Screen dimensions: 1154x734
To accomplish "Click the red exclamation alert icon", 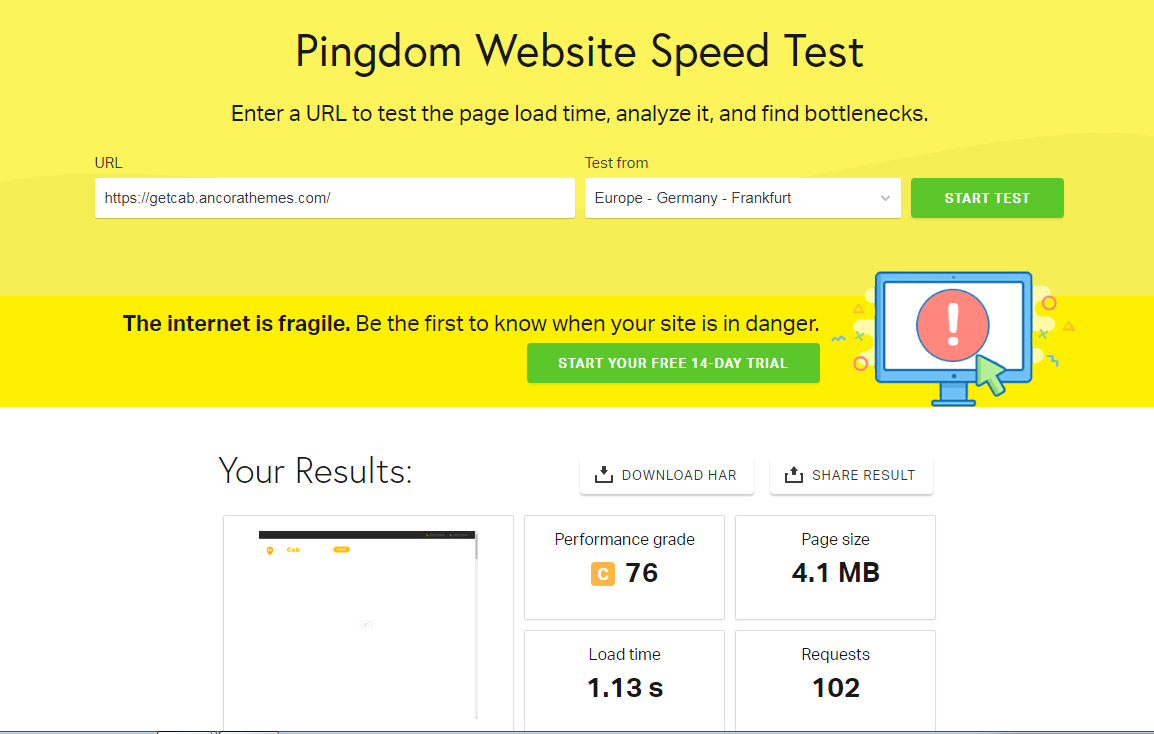I will [952, 325].
